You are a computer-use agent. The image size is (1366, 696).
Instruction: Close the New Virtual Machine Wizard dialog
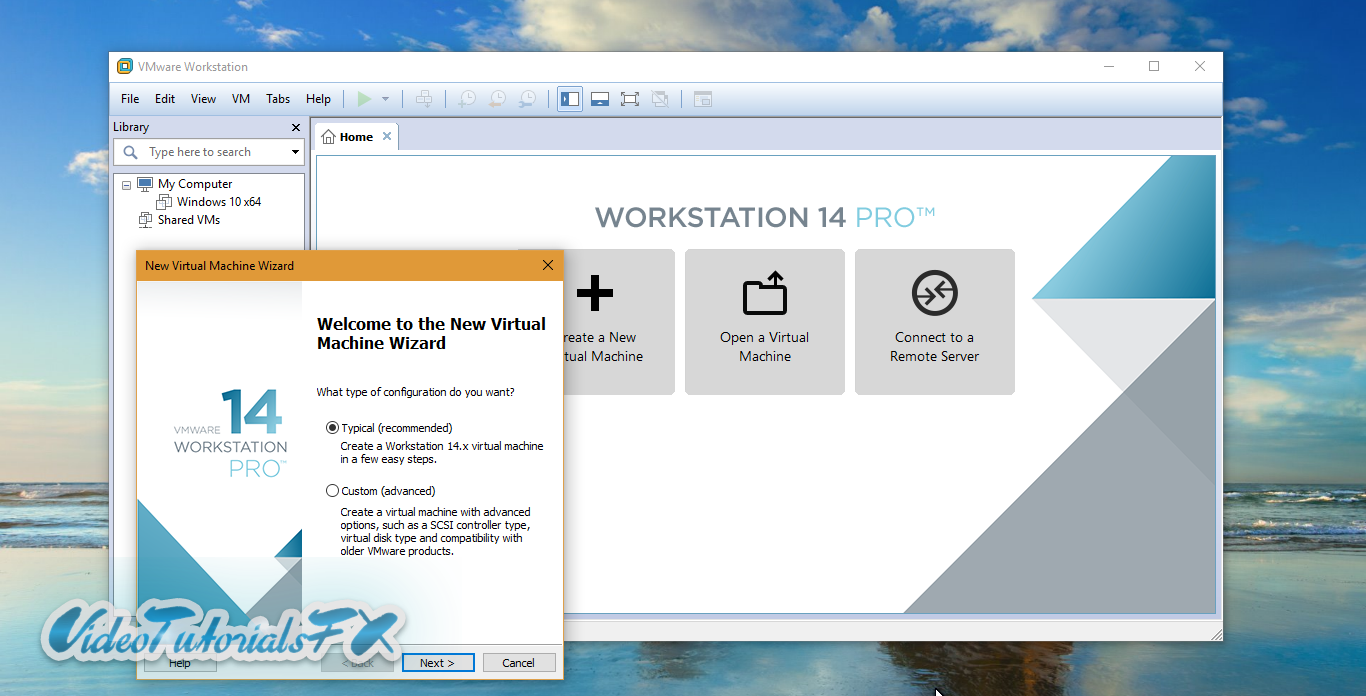pyautogui.click(x=547, y=265)
